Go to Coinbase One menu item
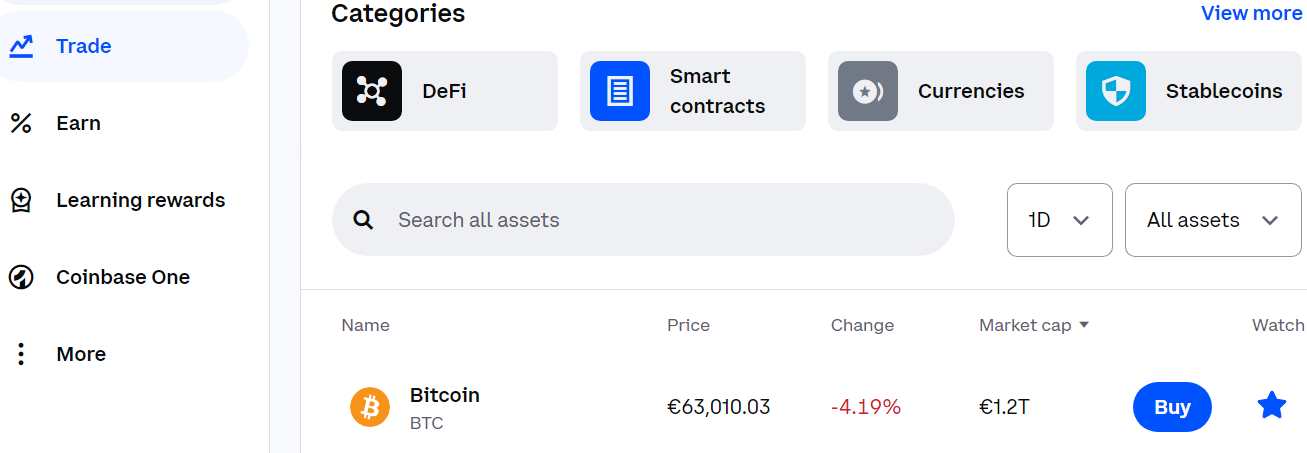The height and width of the screenshot is (453, 1307). point(122,277)
